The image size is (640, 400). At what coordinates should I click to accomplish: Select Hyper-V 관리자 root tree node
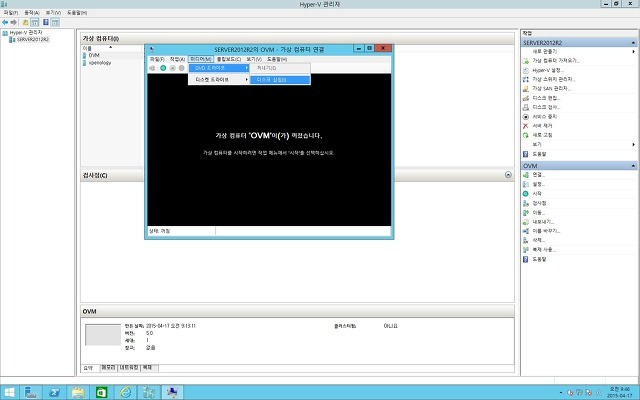coord(26,32)
